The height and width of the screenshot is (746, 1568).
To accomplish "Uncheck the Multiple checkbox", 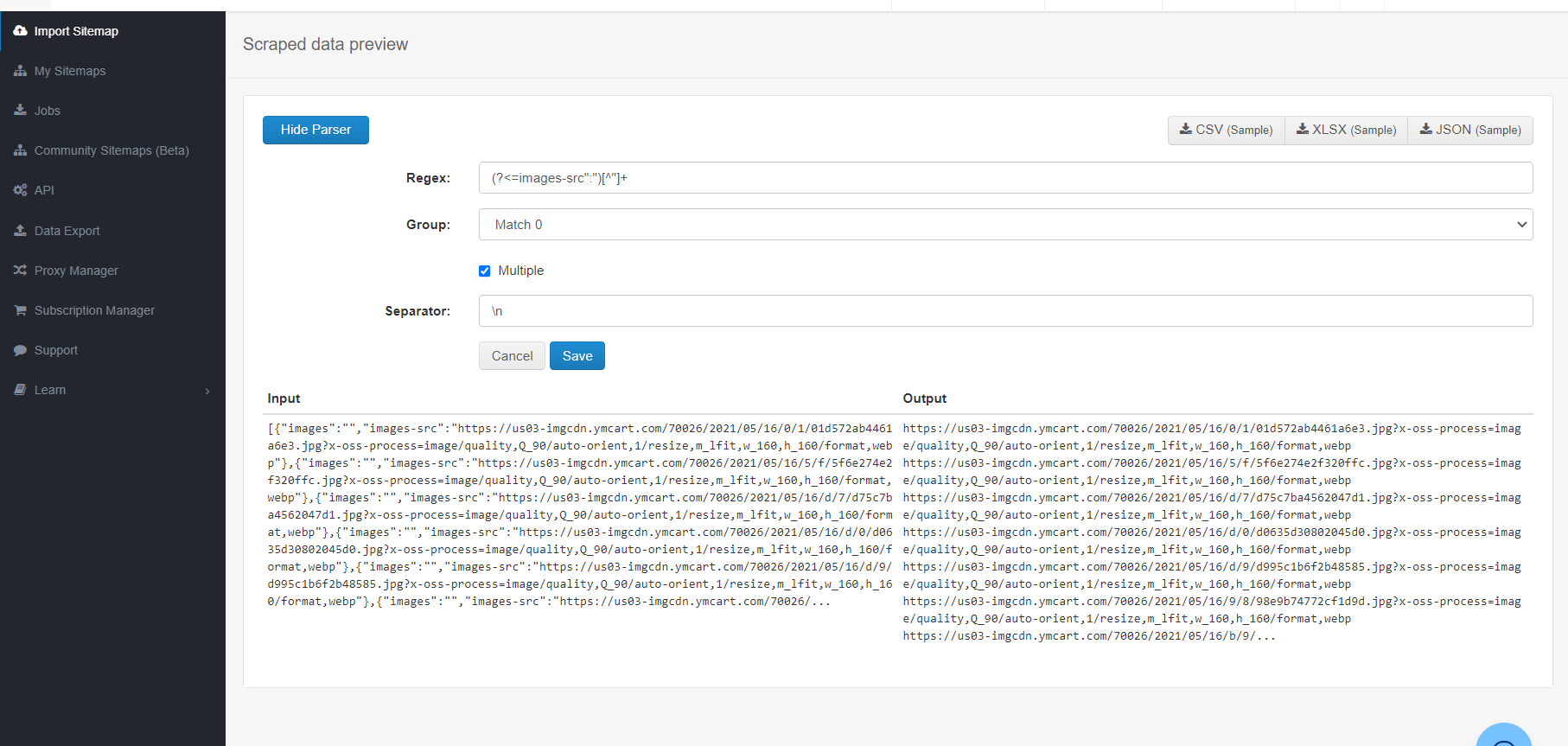I will 485,271.
